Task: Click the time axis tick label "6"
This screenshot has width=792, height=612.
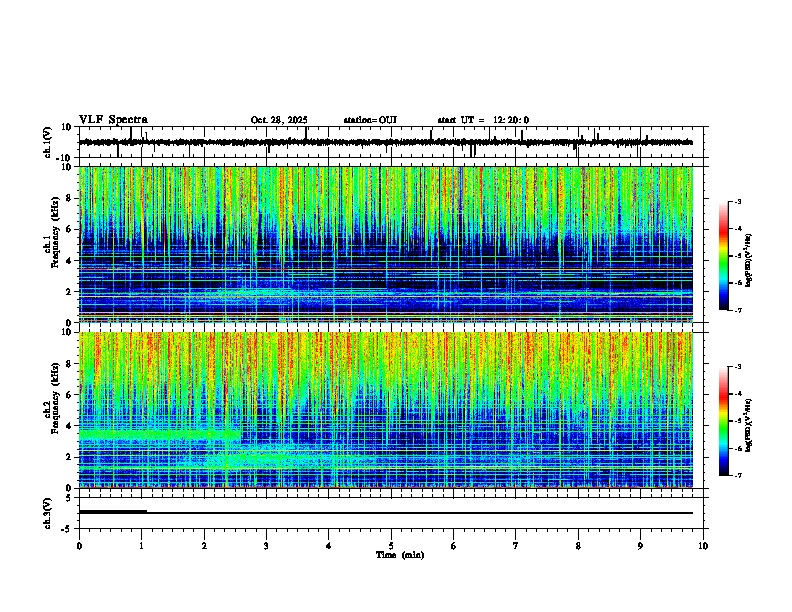Action: tap(454, 546)
